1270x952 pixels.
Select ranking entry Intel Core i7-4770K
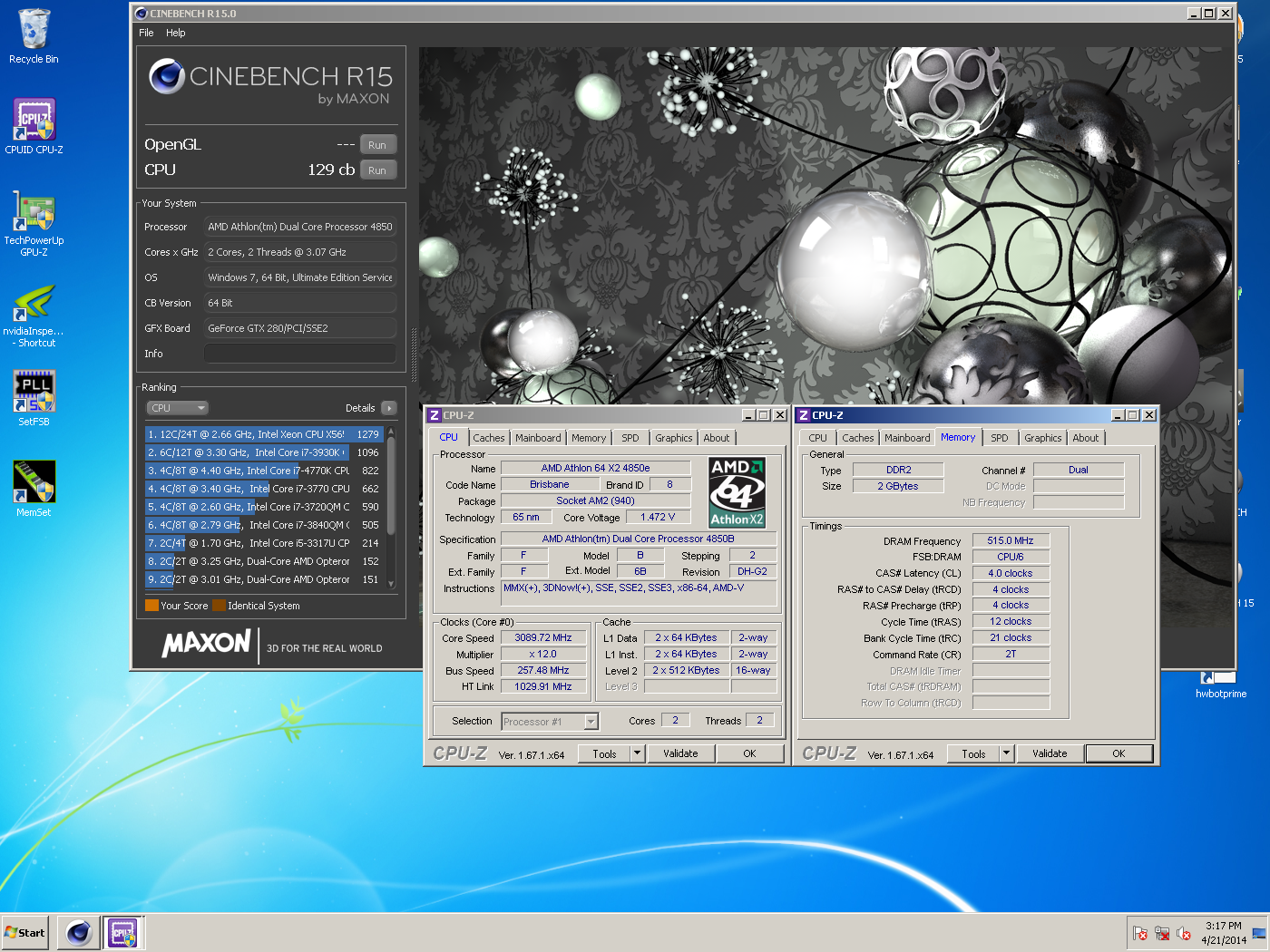[264, 471]
